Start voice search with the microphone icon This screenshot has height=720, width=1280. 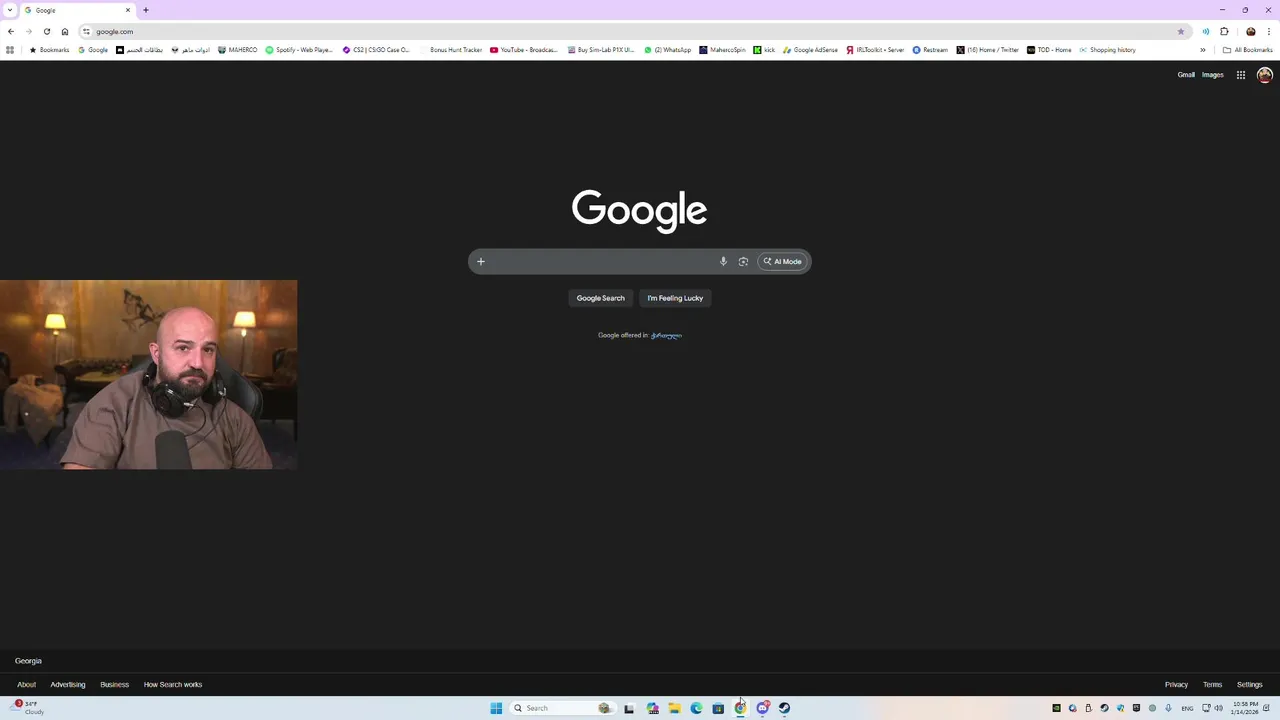point(723,262)
